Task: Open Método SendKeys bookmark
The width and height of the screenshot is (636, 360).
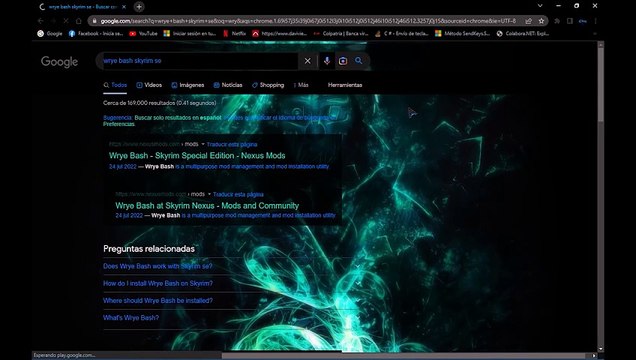Action: [462, 34]
